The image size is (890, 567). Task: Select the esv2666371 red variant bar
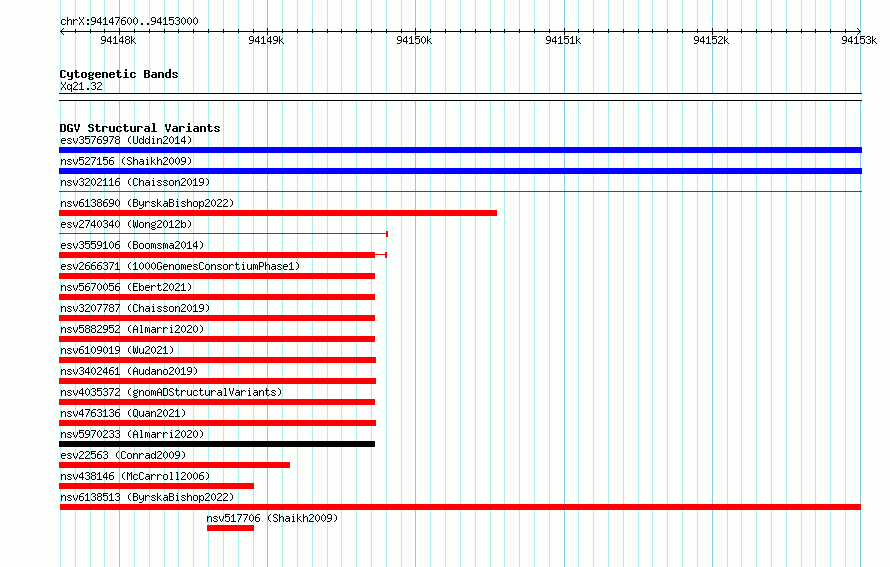point(217,276)
